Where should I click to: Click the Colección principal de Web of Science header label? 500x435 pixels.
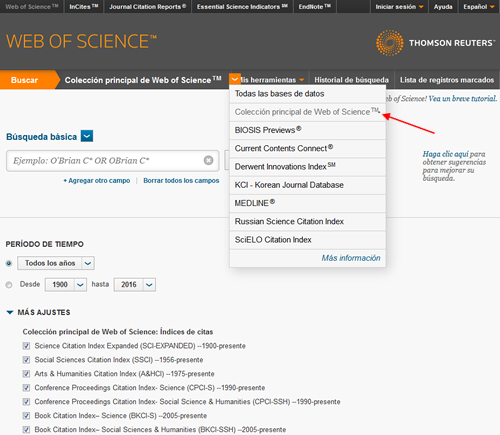click(x=143, y=80)
